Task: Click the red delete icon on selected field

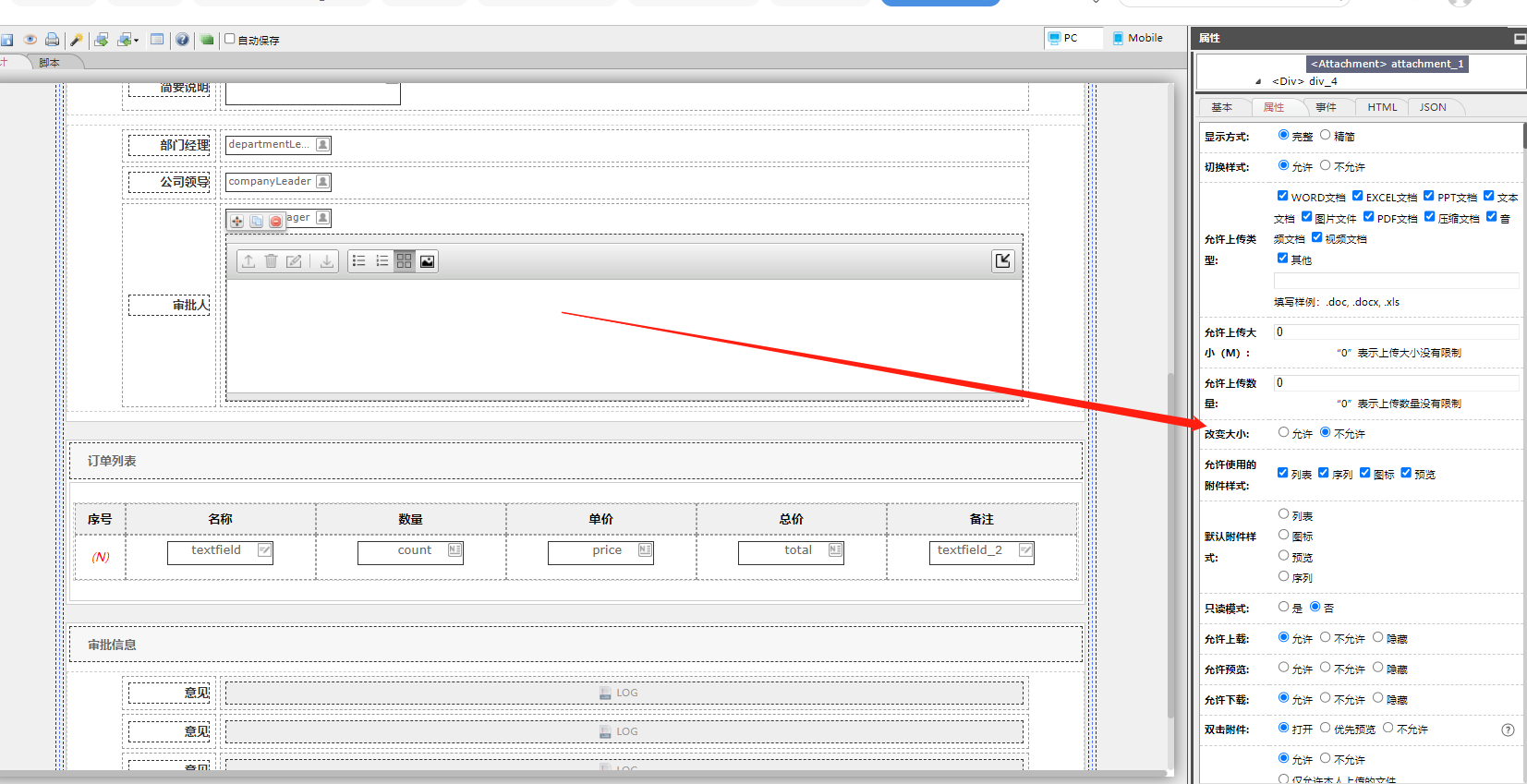Action: coord(275,222)
